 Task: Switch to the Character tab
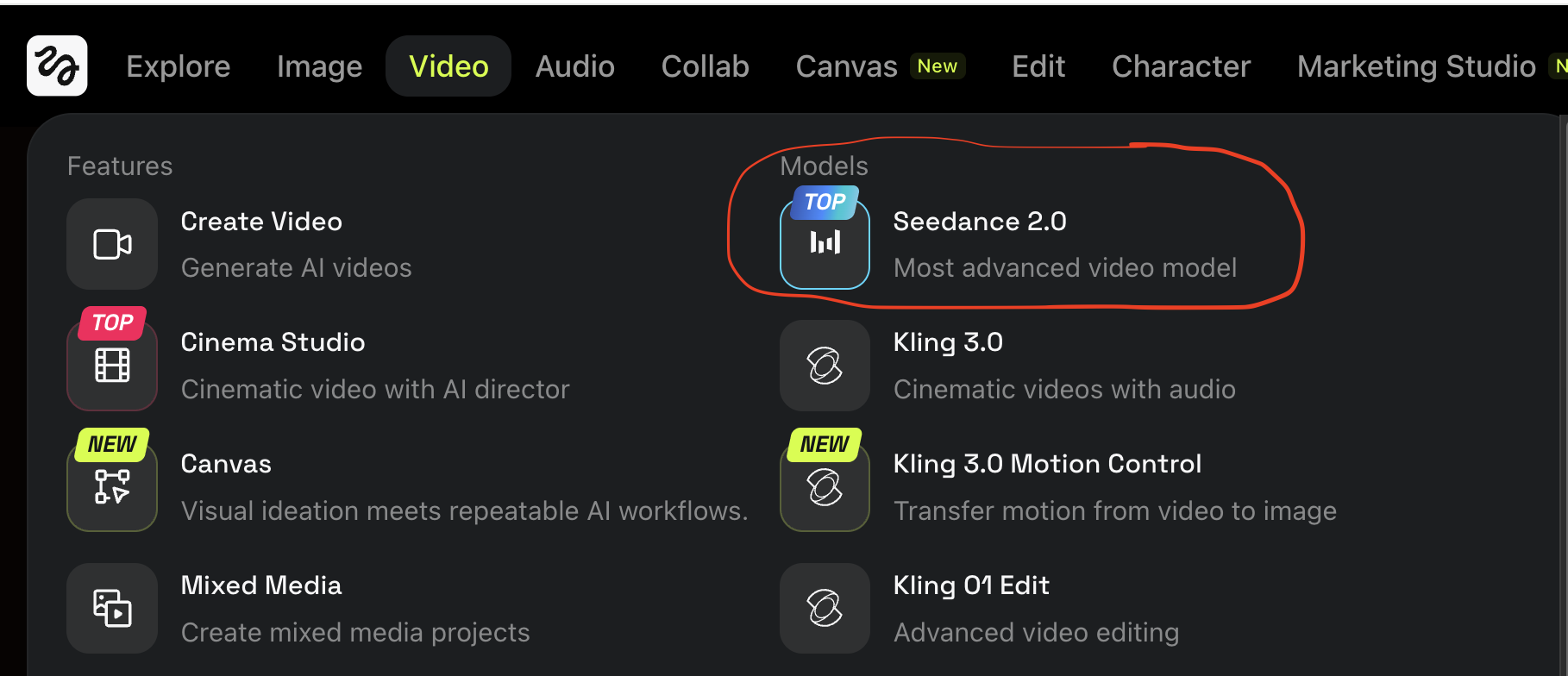1181,66
